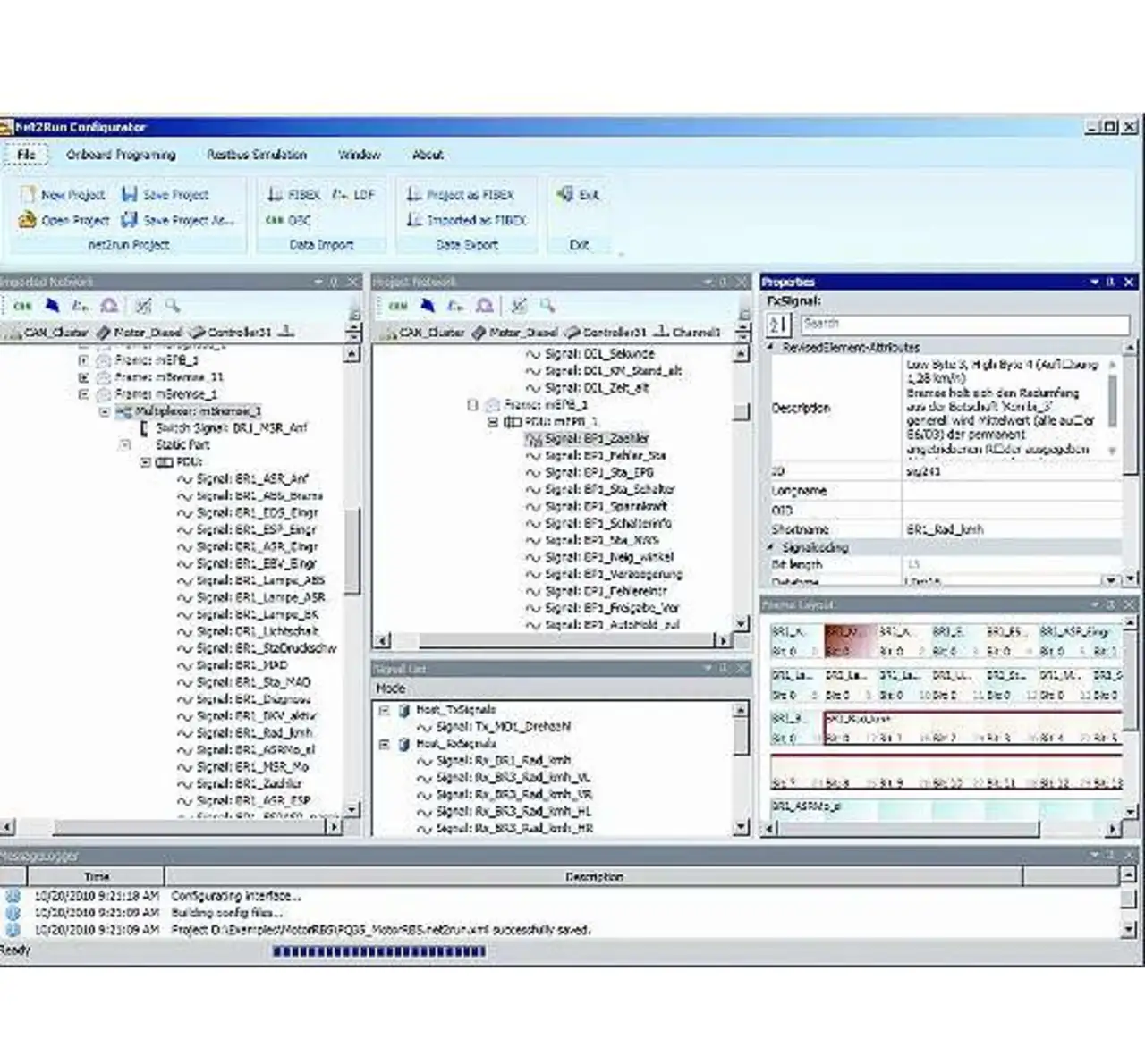Select Signal: EP1_Zaehler in Project Network
The width and height of the screenshot is (1145, 1064).
588,438
